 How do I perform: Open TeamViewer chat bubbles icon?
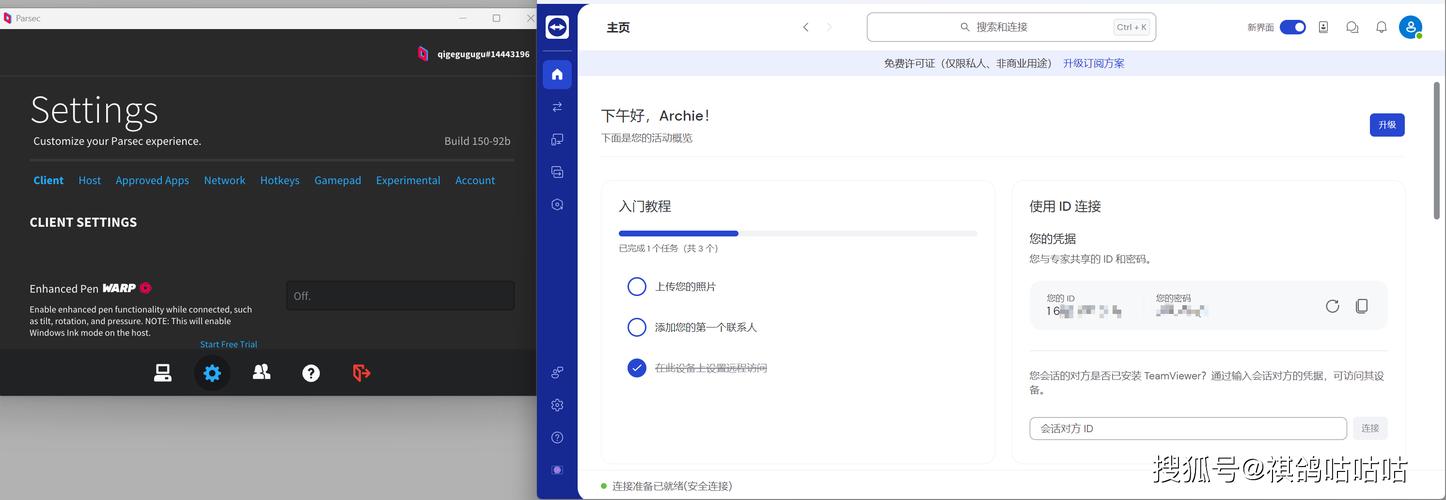pyautogui.click(x=1352, y=27)
